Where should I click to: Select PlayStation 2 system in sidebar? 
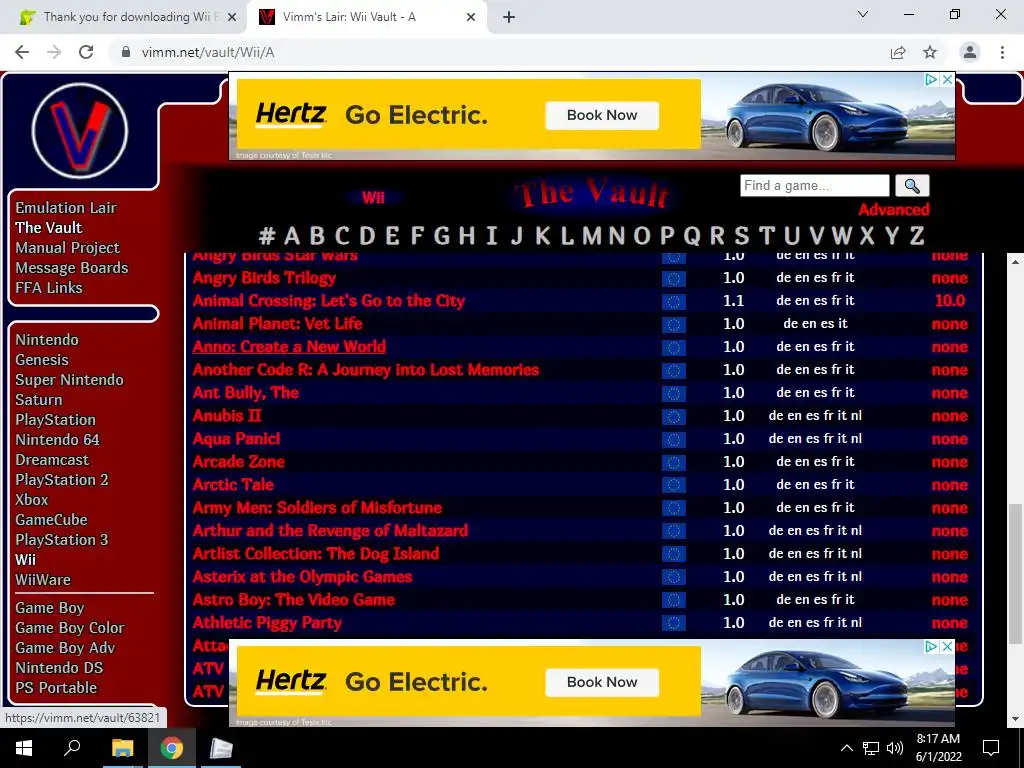point(62,480)
